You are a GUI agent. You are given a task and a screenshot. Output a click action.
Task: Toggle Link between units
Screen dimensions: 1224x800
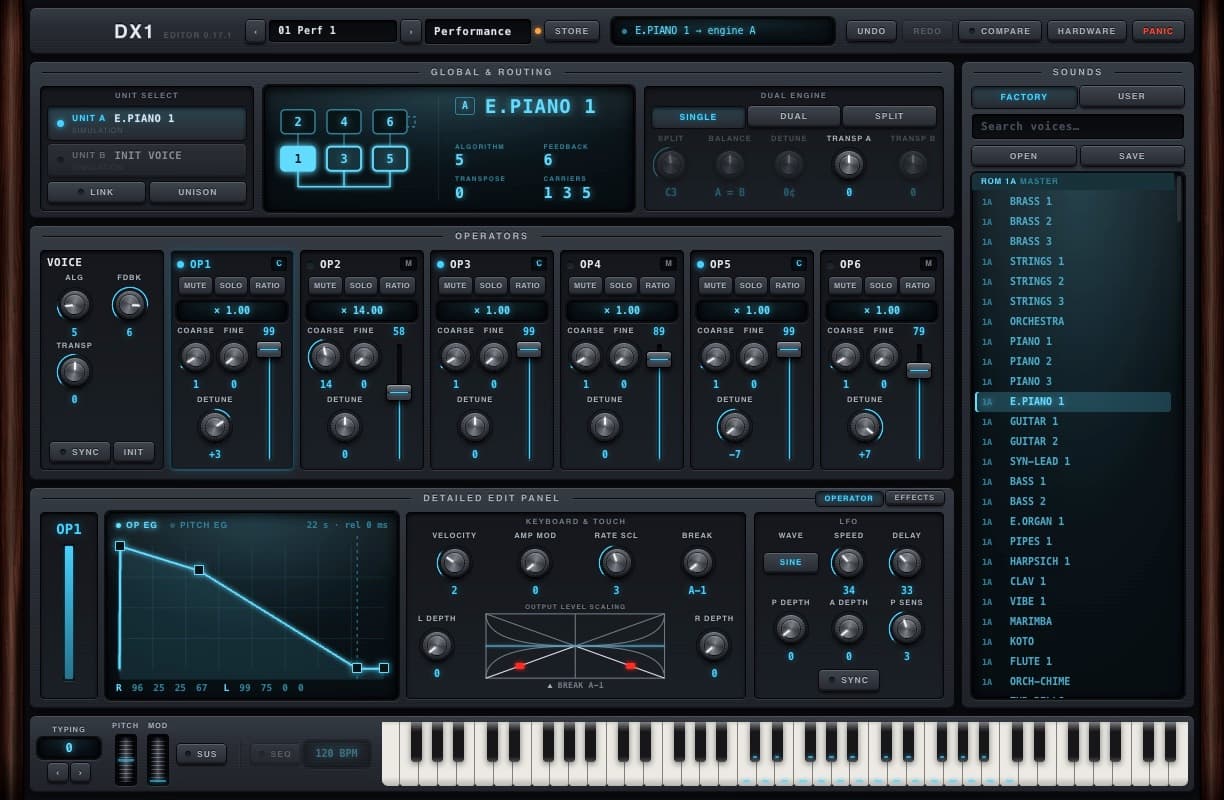96,192
